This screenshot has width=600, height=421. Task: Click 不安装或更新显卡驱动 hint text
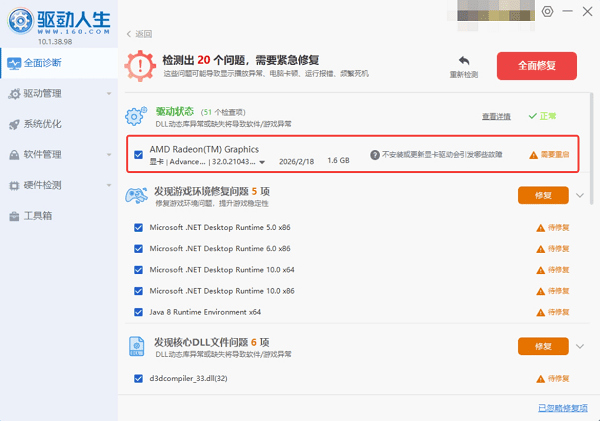(x=442, y=155)
